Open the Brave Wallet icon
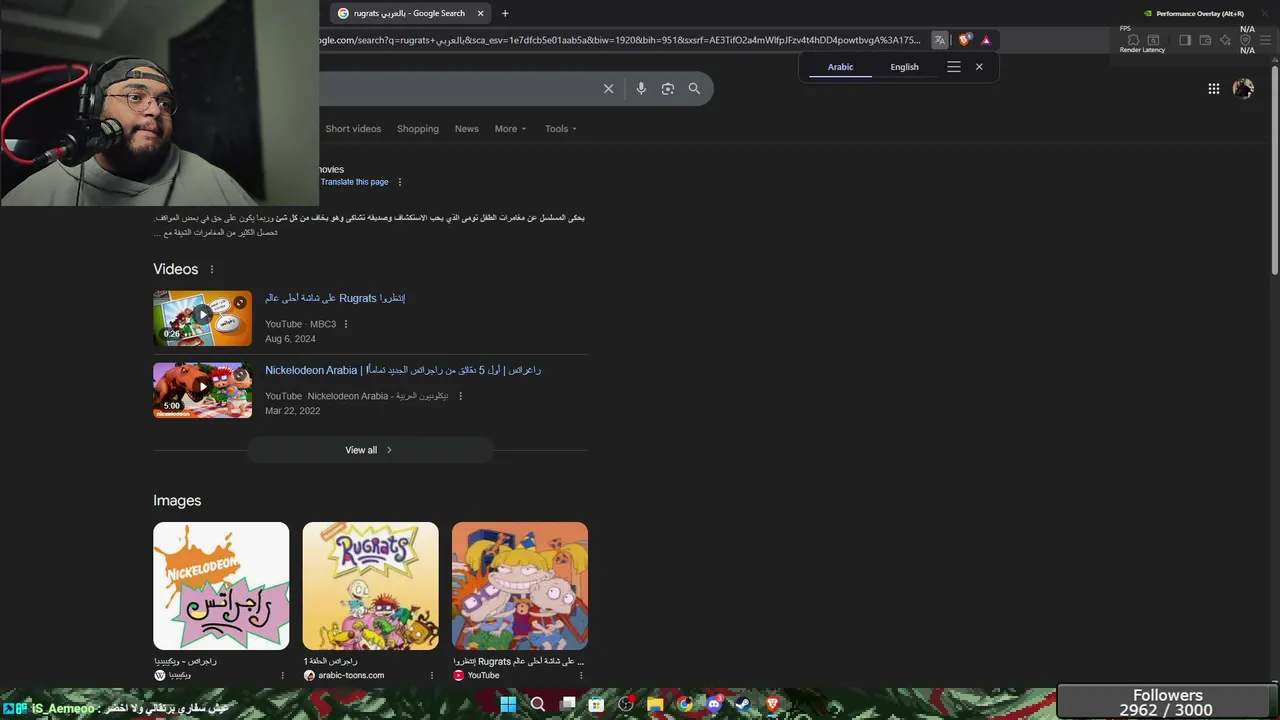The width and height of the screenshot is (1280, 720). (x=1205, y=40)
